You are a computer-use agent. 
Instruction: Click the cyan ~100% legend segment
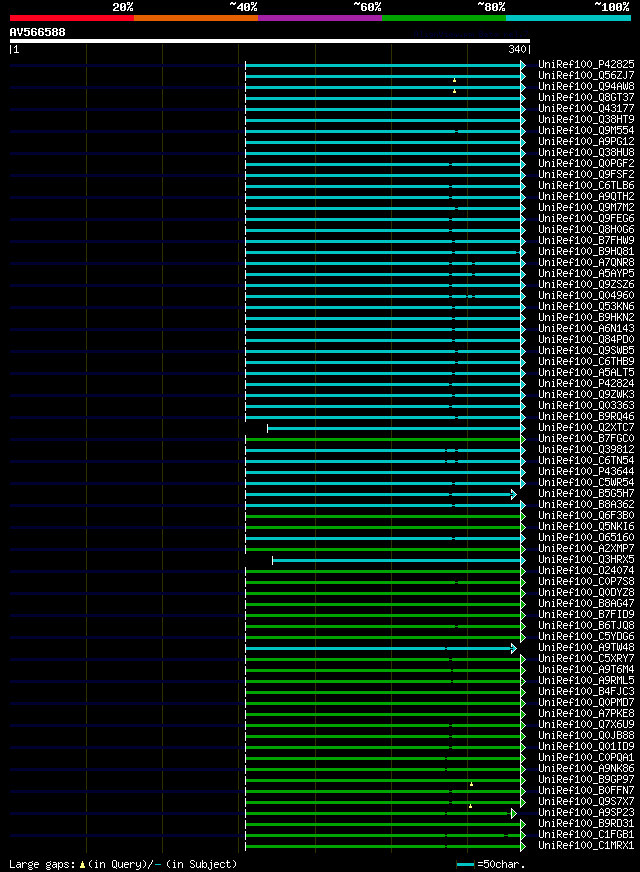tap(568, 18)
